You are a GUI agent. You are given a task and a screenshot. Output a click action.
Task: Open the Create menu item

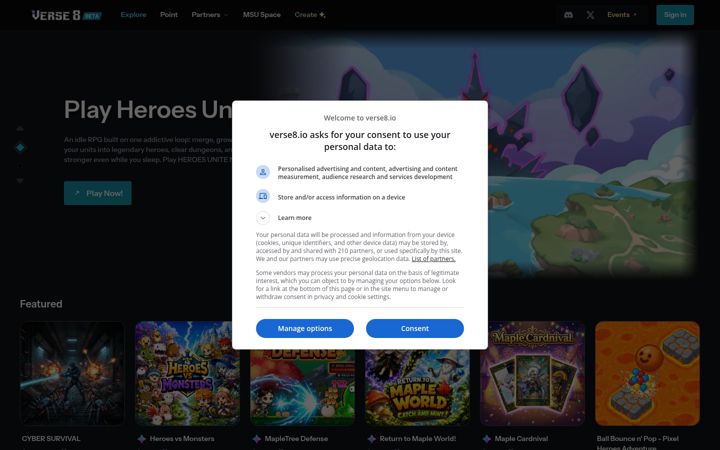pos(310,15)
